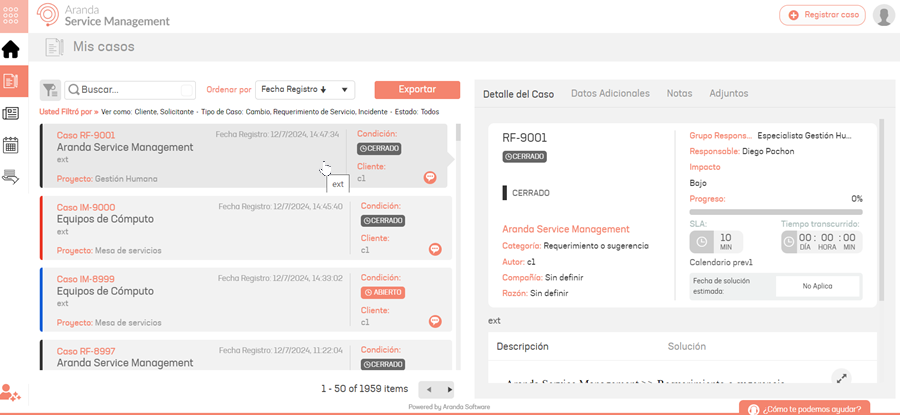Go to the Home icon
Viewport: 900px width, 415px height.
[x=11, y=50]
